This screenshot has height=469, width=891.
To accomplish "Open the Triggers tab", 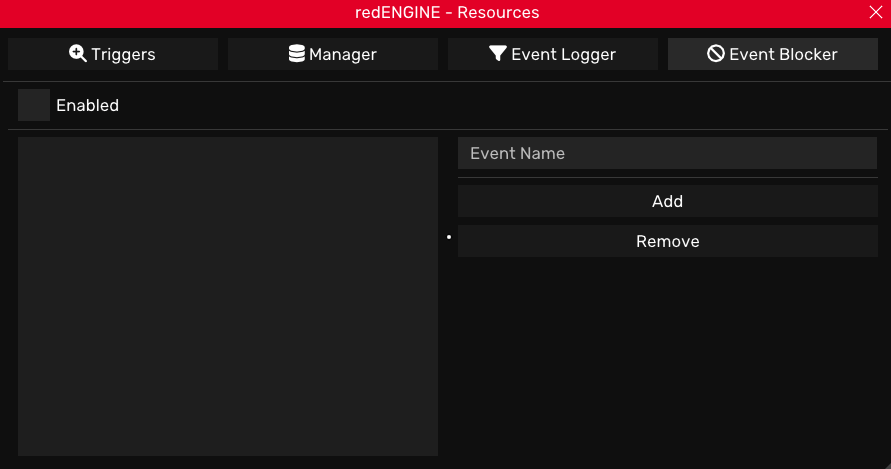I will tap(113, 54).
